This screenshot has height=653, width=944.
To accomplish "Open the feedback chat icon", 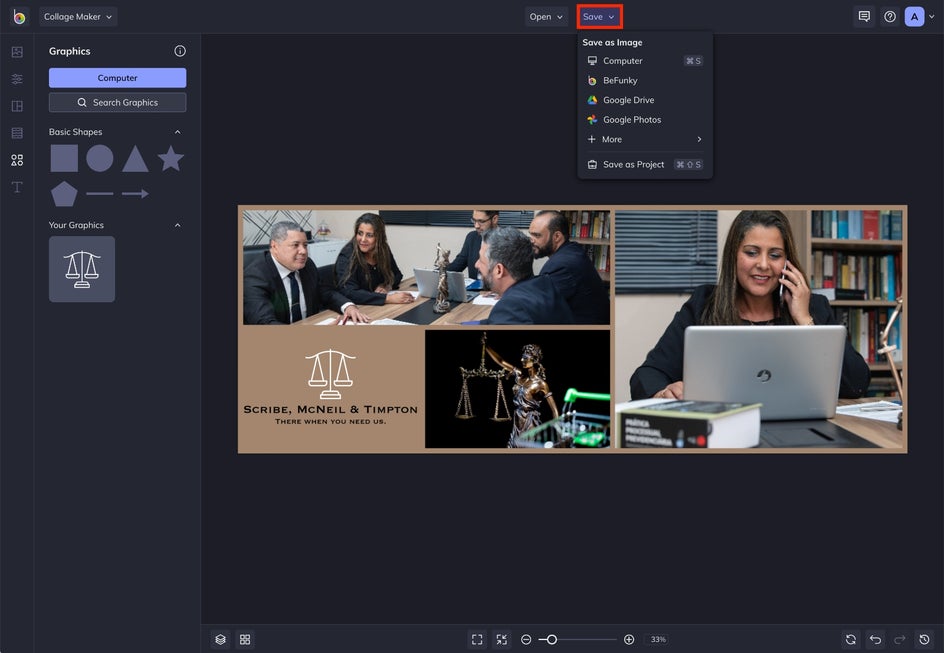I will 864,17.
